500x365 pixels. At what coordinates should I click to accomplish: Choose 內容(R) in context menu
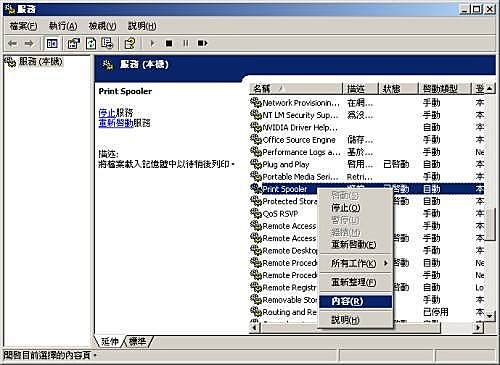point(355,301)
